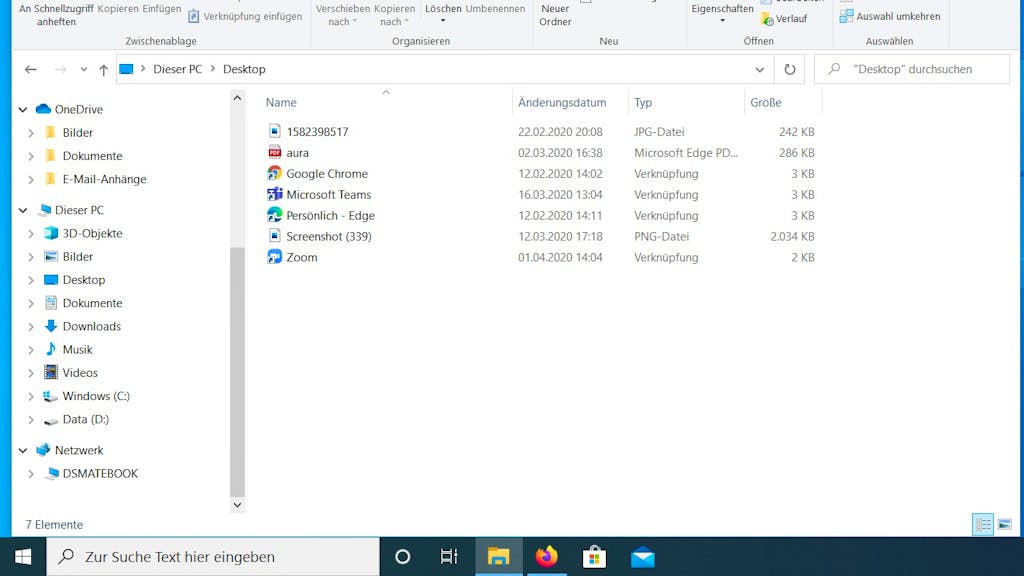Click the navigation pane scrollbar thumb
Viewport: 1024px width, 576px height.
237,372
